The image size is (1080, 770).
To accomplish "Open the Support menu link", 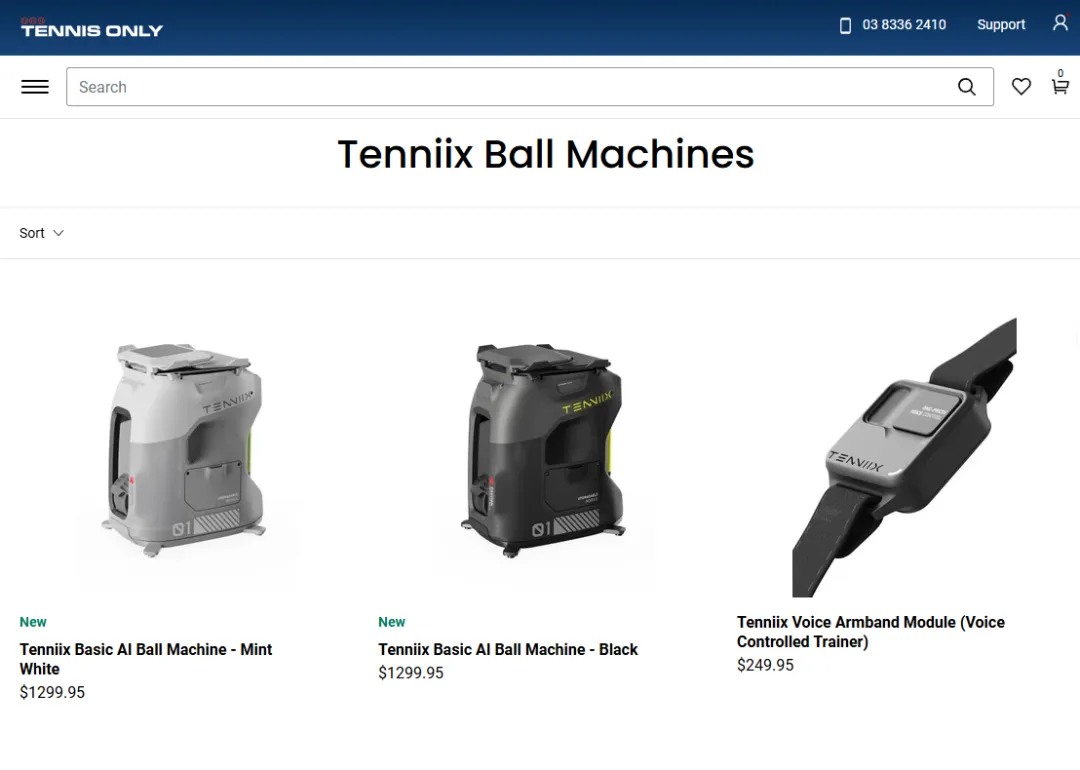I will [x=1001, y=25].
